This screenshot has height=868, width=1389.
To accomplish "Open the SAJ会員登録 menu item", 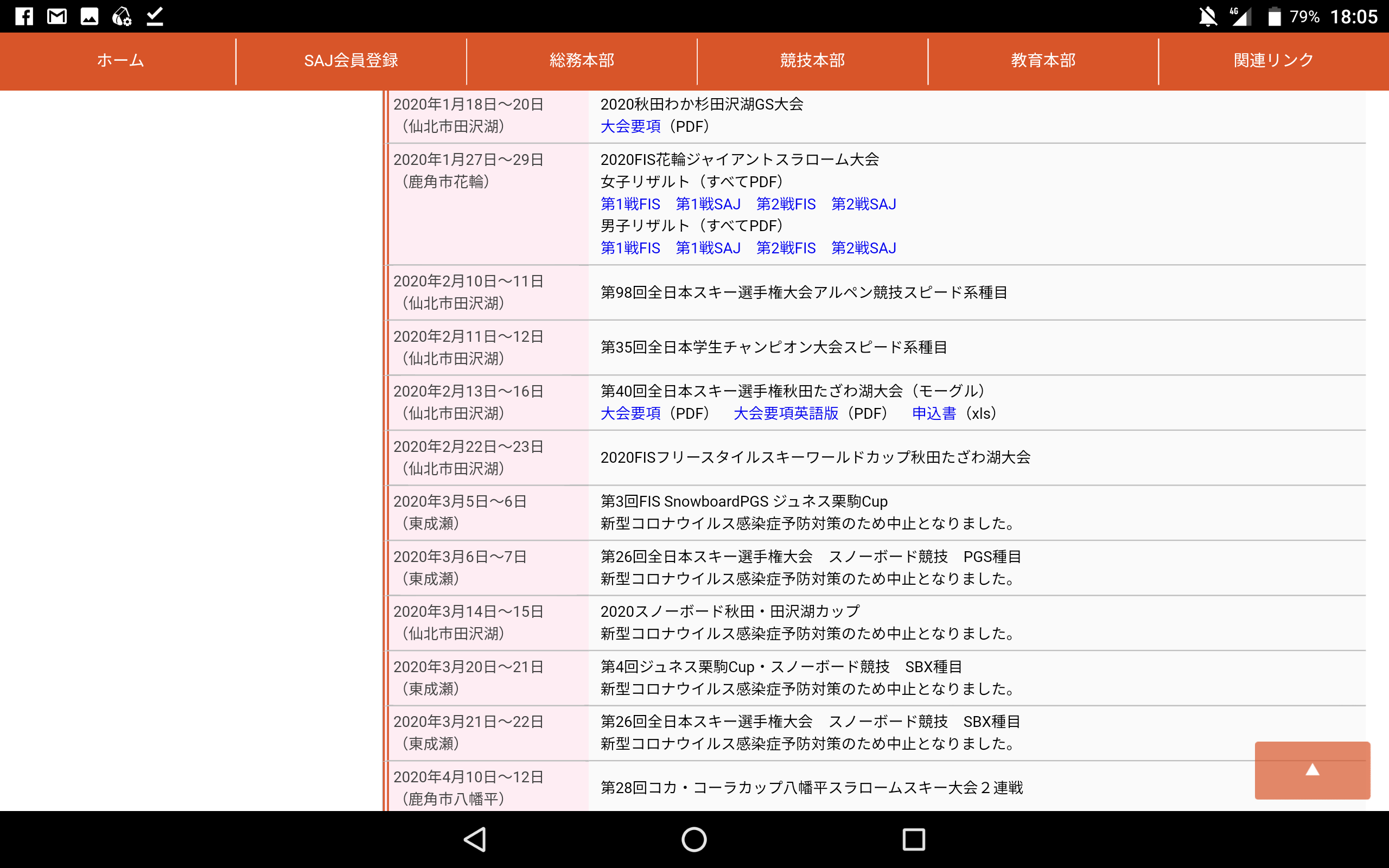I will [x=351, y=60].
